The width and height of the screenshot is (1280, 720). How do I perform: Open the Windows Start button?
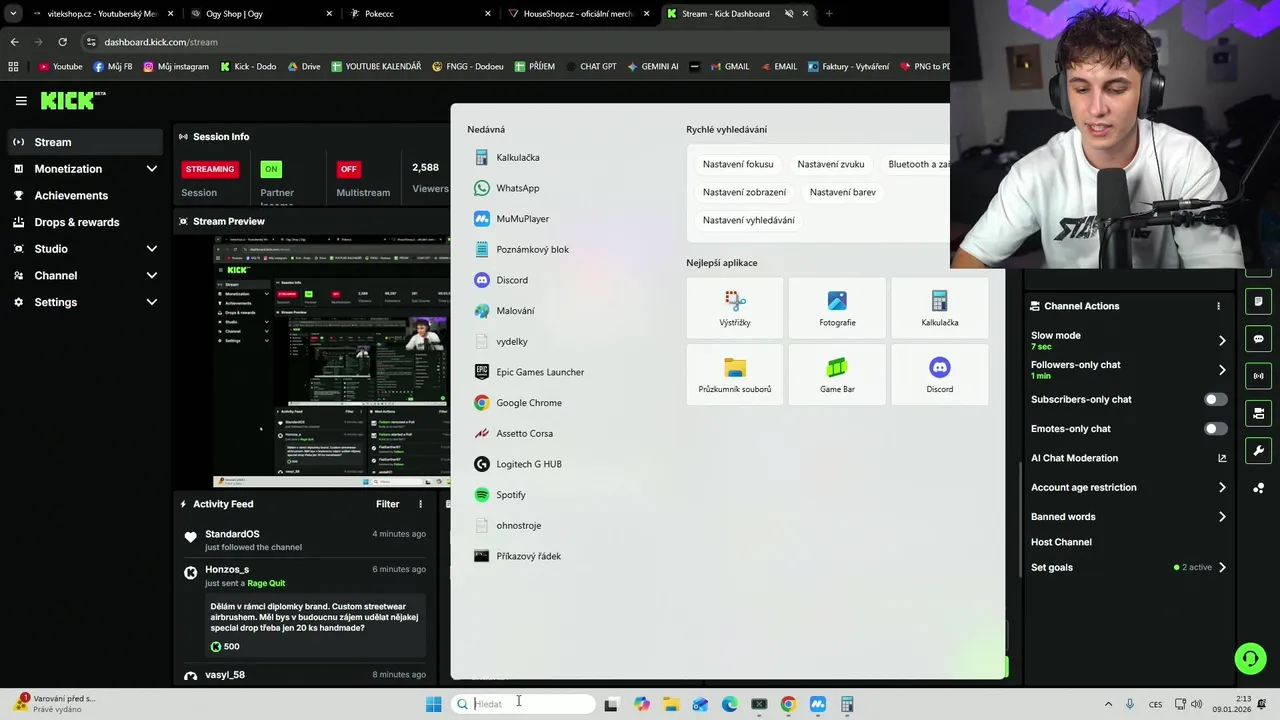point(433,704)
